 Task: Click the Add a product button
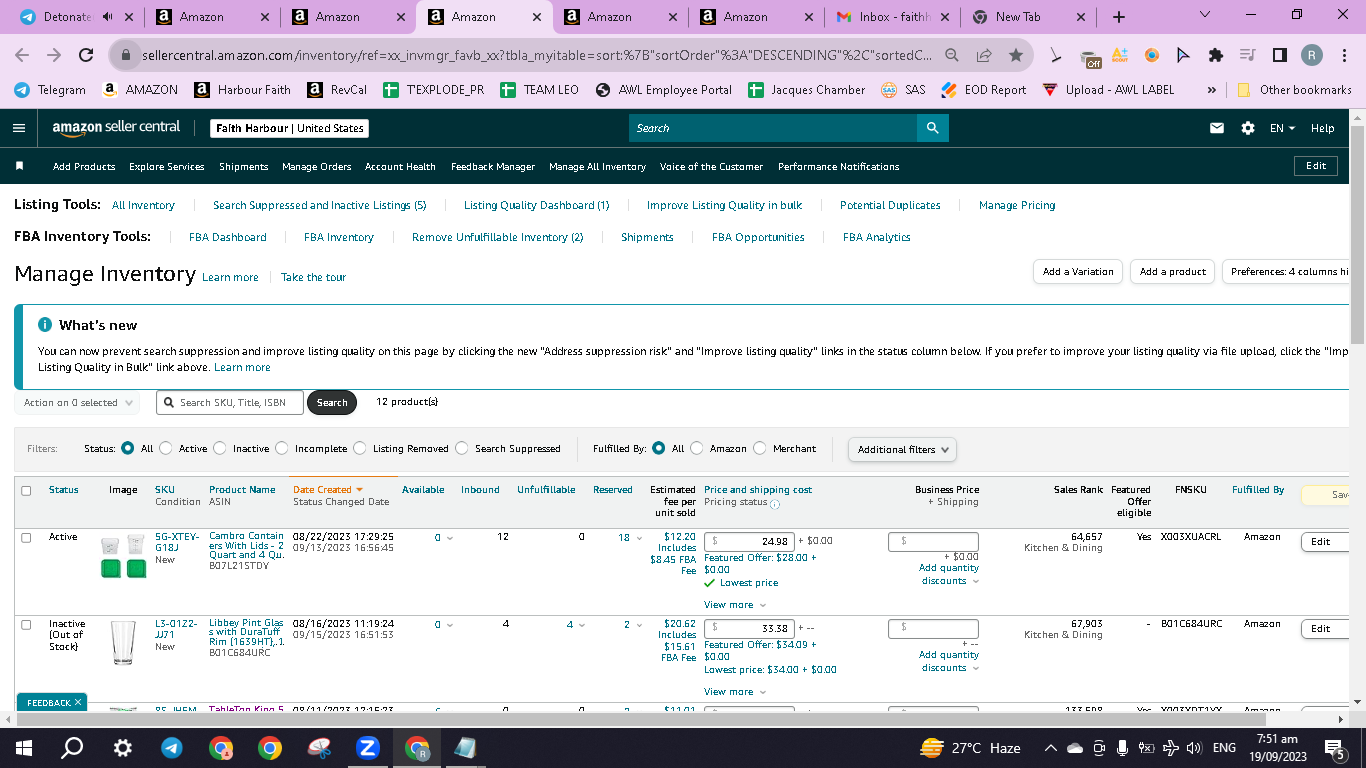(x=1173, y=271)
